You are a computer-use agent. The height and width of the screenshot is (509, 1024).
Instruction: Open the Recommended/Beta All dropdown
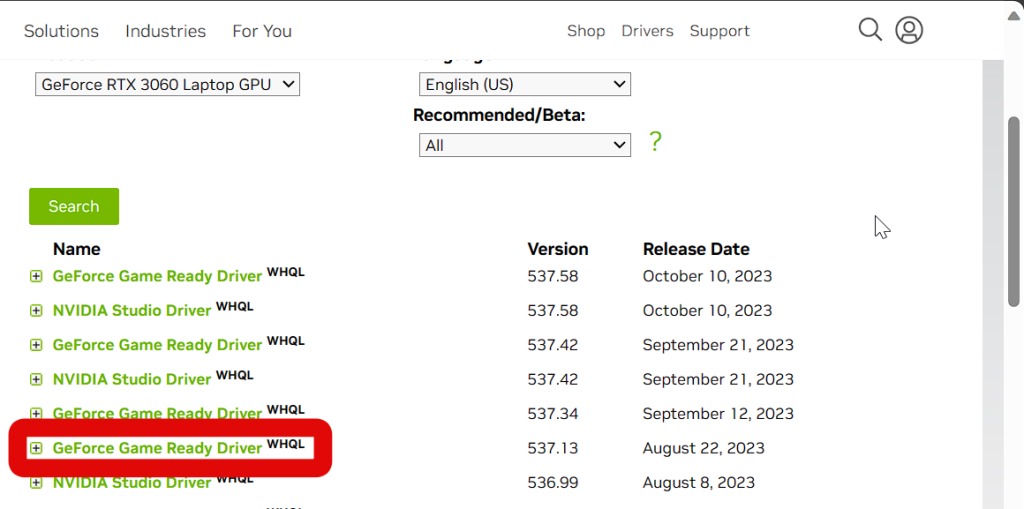(524, 146)
